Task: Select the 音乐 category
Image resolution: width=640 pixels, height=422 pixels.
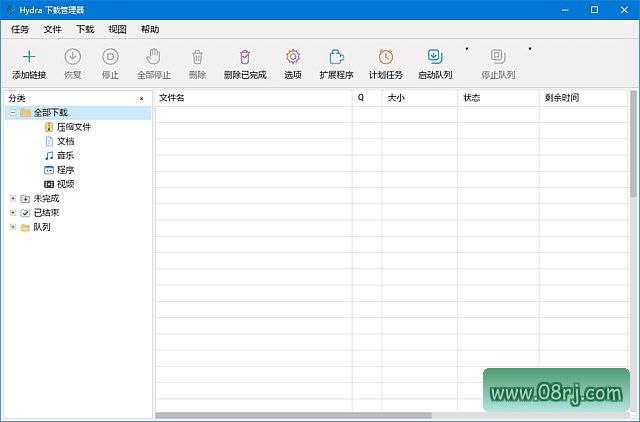Action: click(x=65, y=155)
